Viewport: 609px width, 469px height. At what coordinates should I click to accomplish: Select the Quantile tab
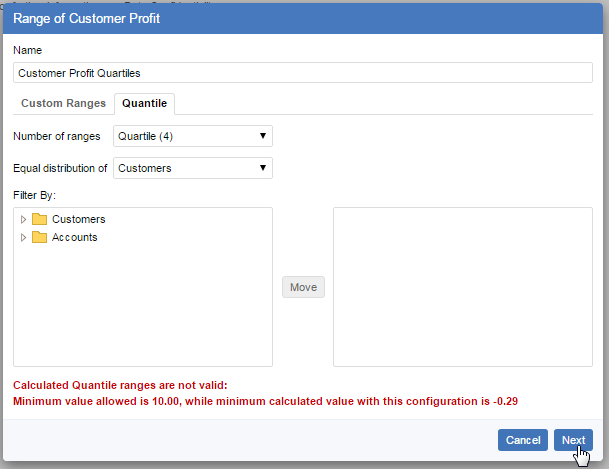pyautogui.click(x=144, y=103)
